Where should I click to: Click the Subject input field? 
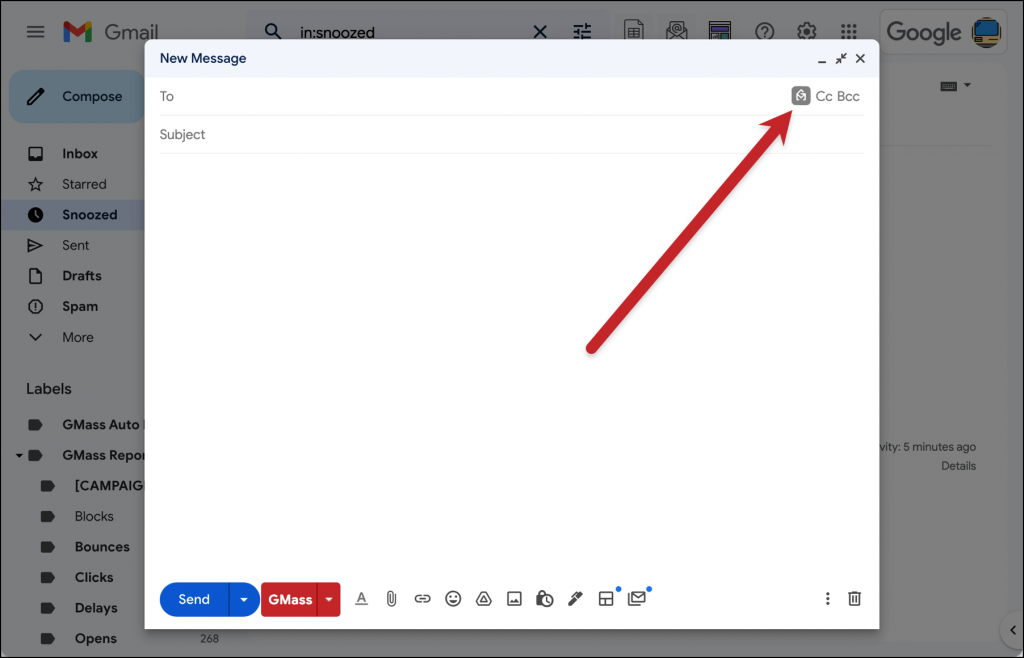point(510,135)
